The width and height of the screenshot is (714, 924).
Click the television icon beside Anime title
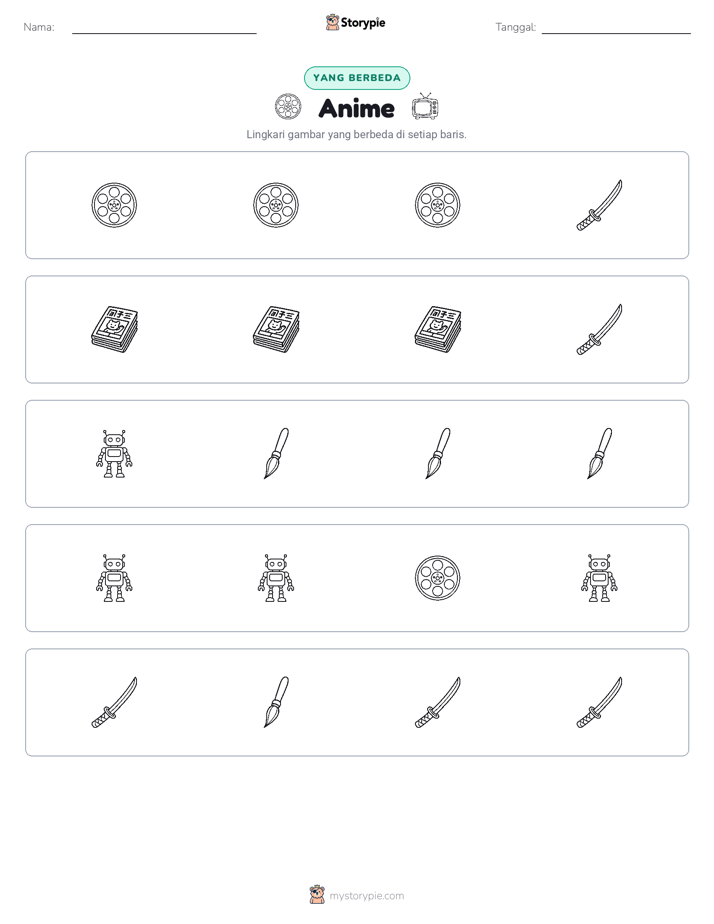[425, 107]
